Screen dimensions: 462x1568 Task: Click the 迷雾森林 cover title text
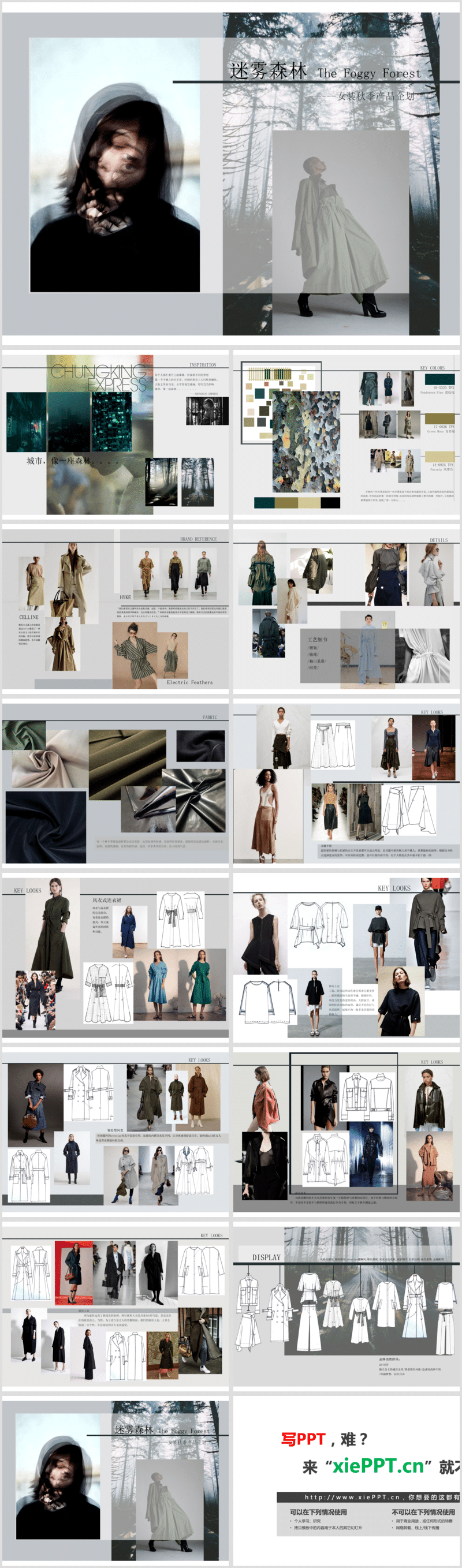269,70
